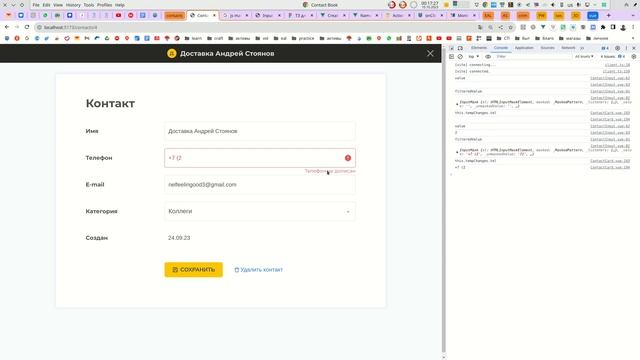This screenshot has width=640, height=360.
Task: Open the Profiles menu
Action: pos(104,5)
